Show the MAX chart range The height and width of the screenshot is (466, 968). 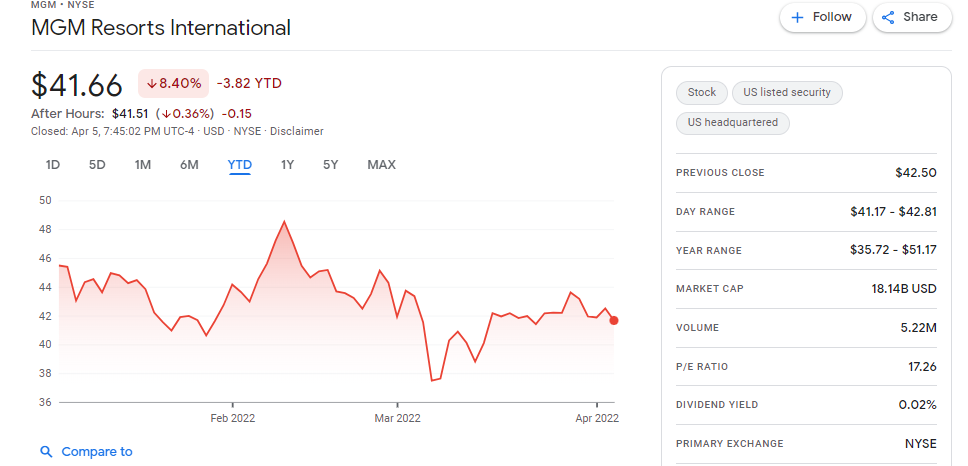coord(382,165)
